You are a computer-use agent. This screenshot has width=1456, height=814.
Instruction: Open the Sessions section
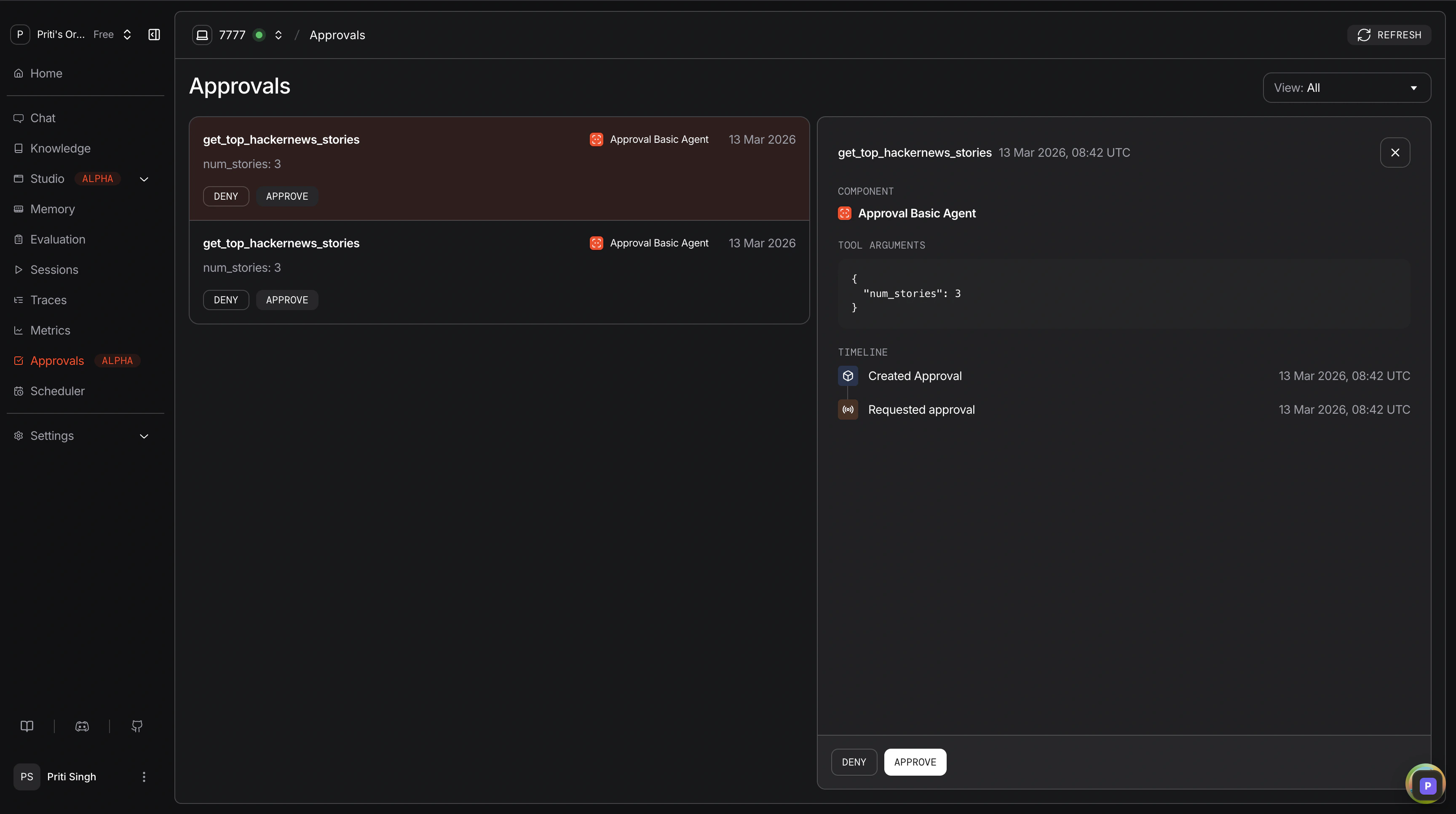54,270
